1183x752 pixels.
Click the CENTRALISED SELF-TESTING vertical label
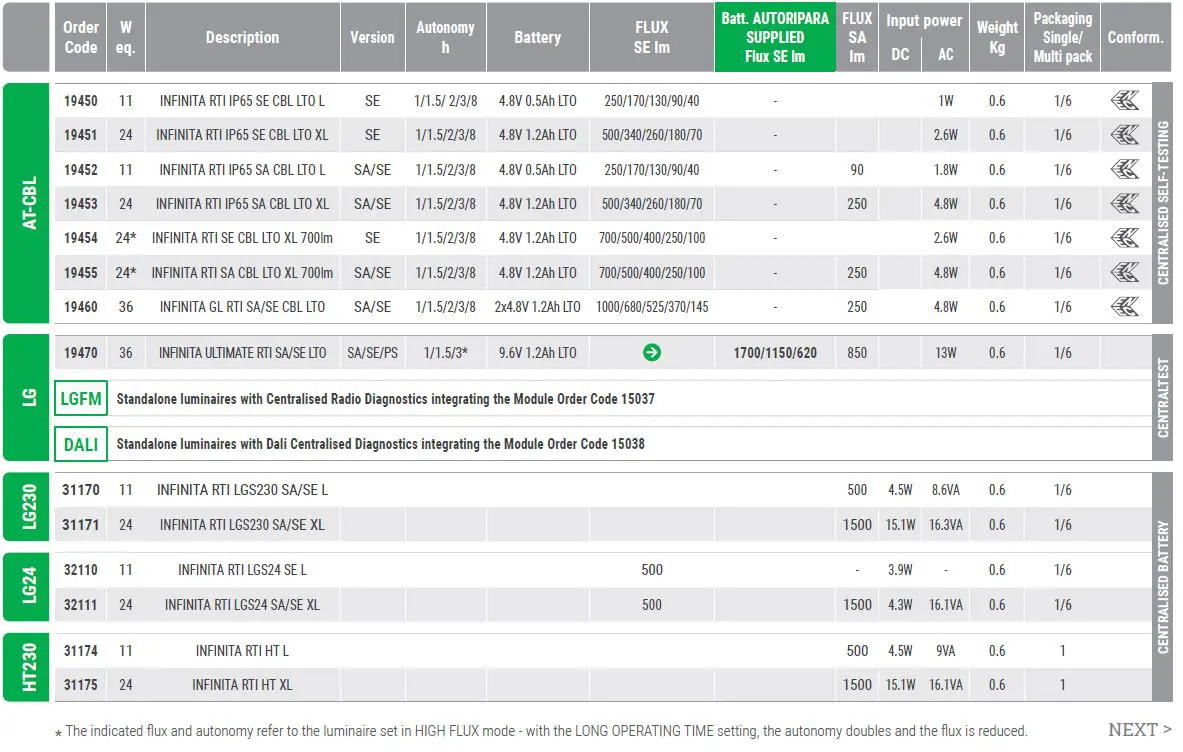(x=1163, y=203)
